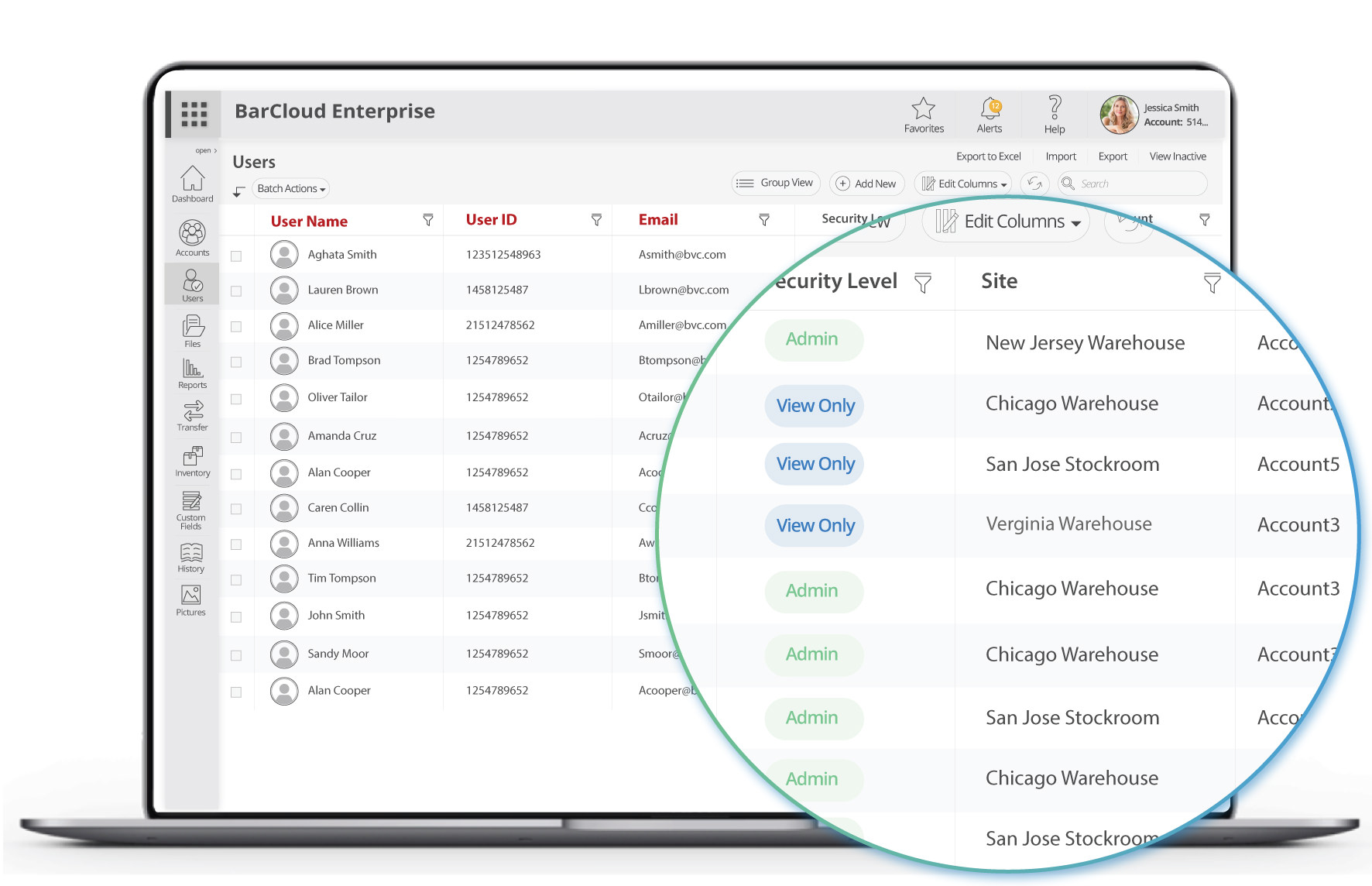The height and width of the screenshot is (886, 1372).
Task: Click the Email column filter icon
Action: (x=764, y=220)
